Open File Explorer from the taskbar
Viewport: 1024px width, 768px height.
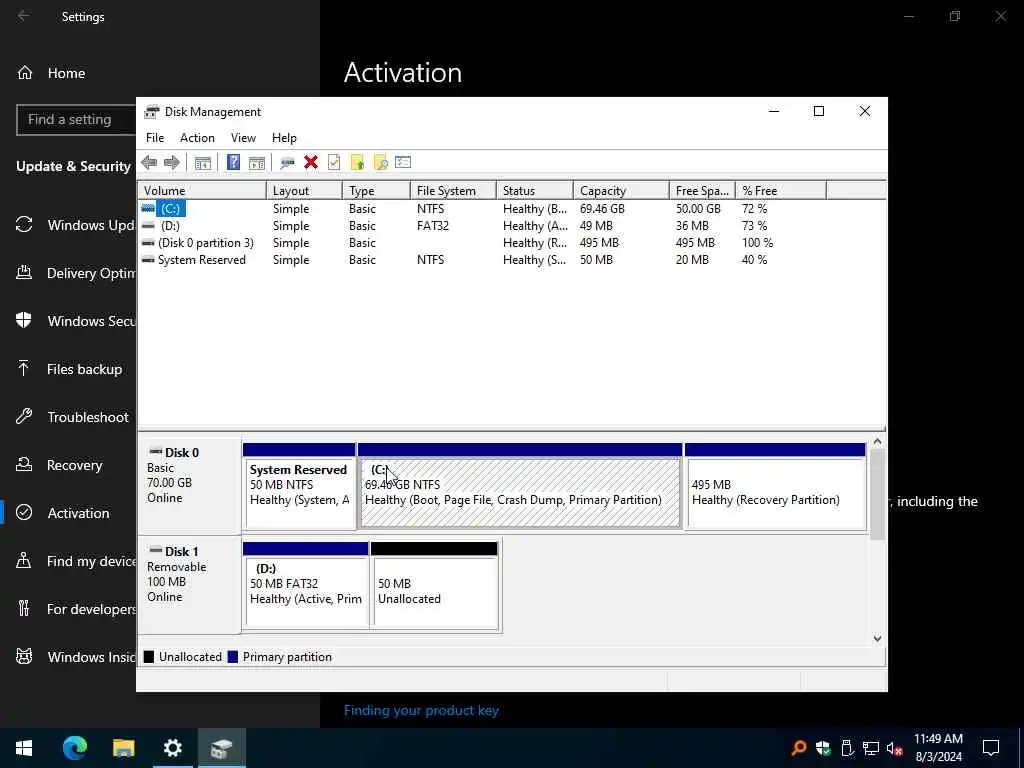coord(123,748)
